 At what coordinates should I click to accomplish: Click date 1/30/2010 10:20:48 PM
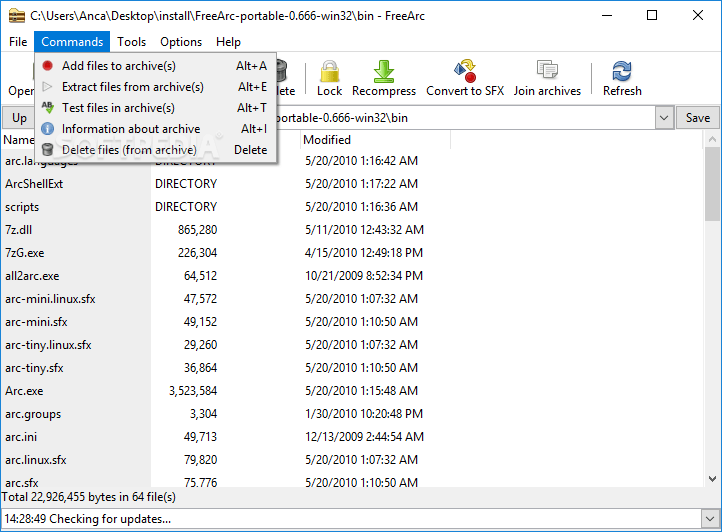[x=364, y=414]
